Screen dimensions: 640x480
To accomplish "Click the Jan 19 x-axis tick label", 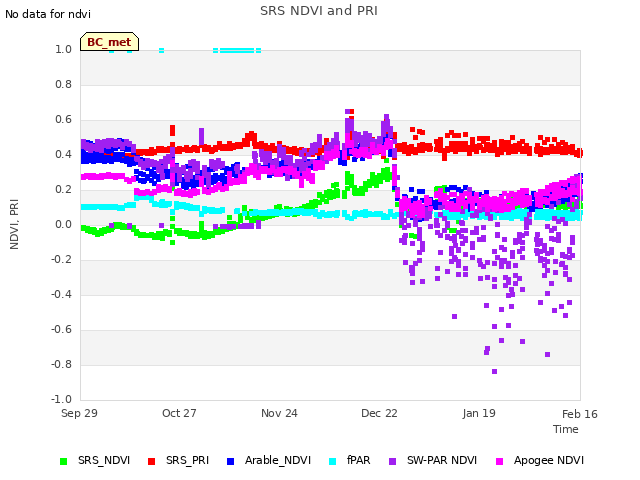I will click(479, 413).
